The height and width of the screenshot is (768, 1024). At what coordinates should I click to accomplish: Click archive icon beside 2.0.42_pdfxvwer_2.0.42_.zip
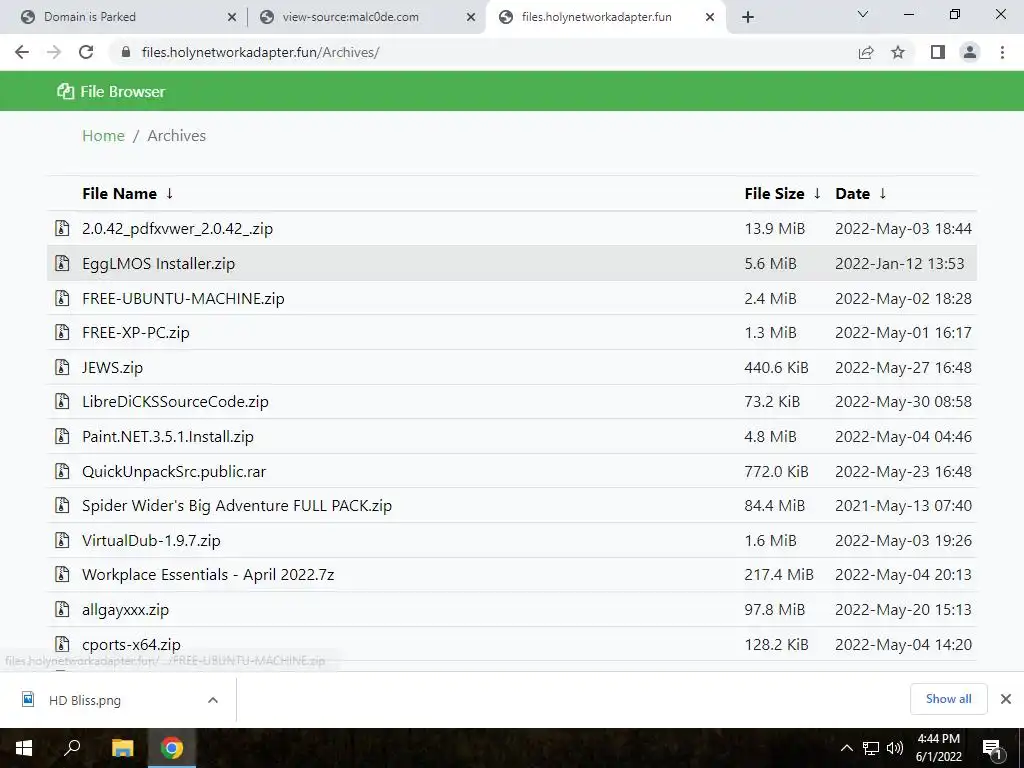coord(62,229)
